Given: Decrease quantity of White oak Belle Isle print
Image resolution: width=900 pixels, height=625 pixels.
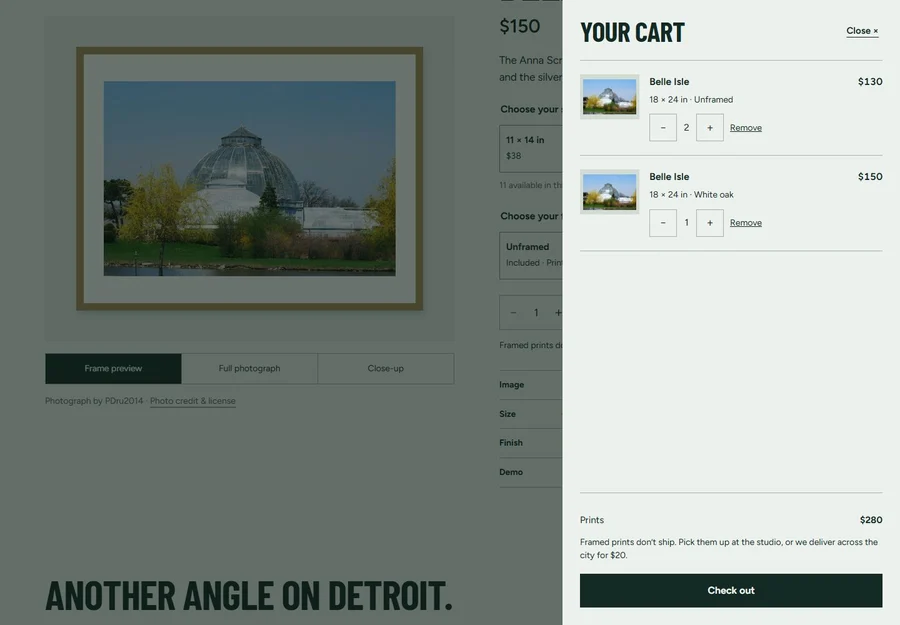Looking at the screenshot, I should pyautogui.click(x=663, y=223).
